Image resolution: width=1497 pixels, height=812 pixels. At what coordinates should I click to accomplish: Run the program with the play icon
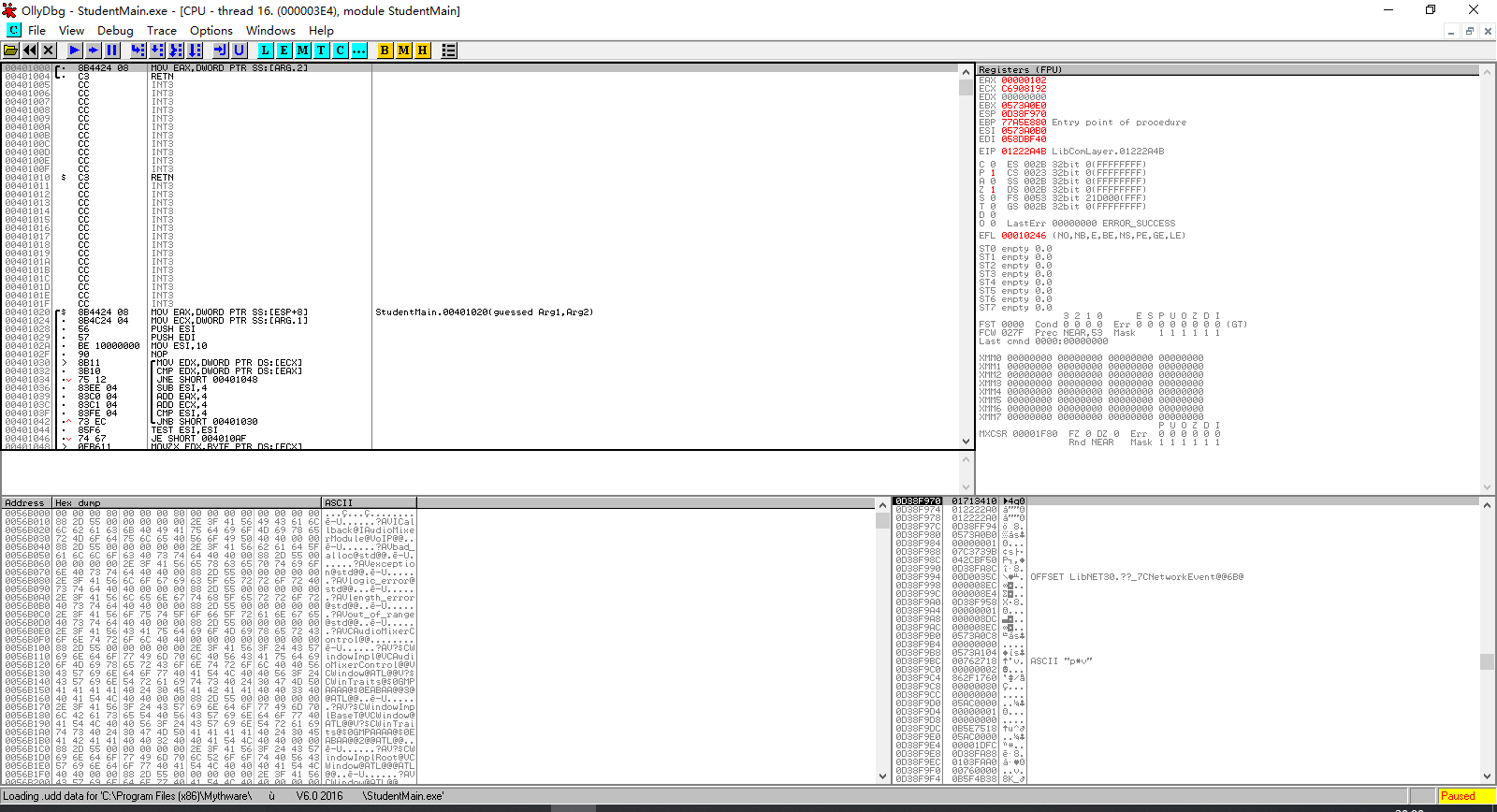[75, 51]
